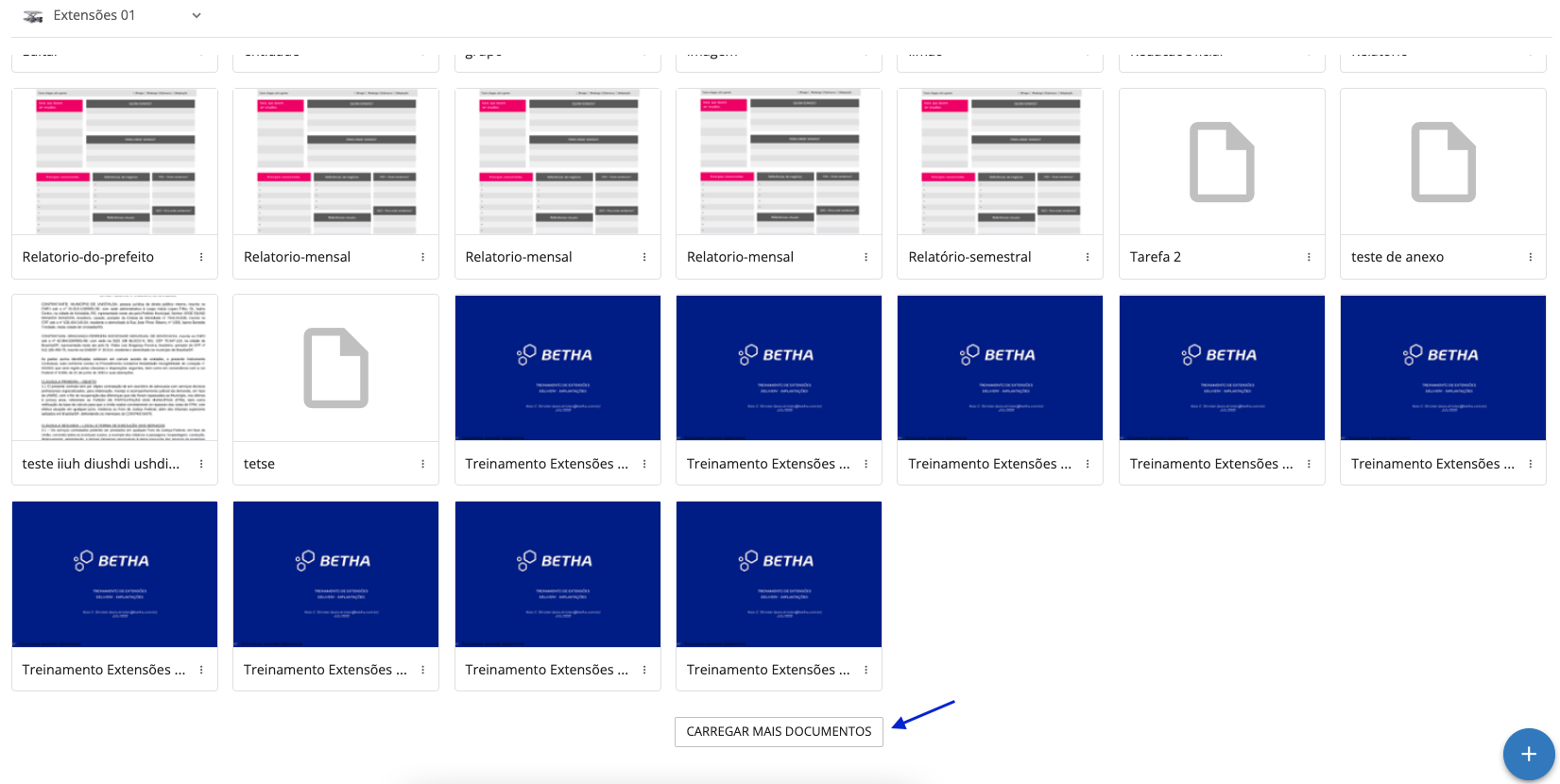This screenshot has width=1560, height=784.
Task: Click the tetse document placeholder image
Action: tap(335, 367)
